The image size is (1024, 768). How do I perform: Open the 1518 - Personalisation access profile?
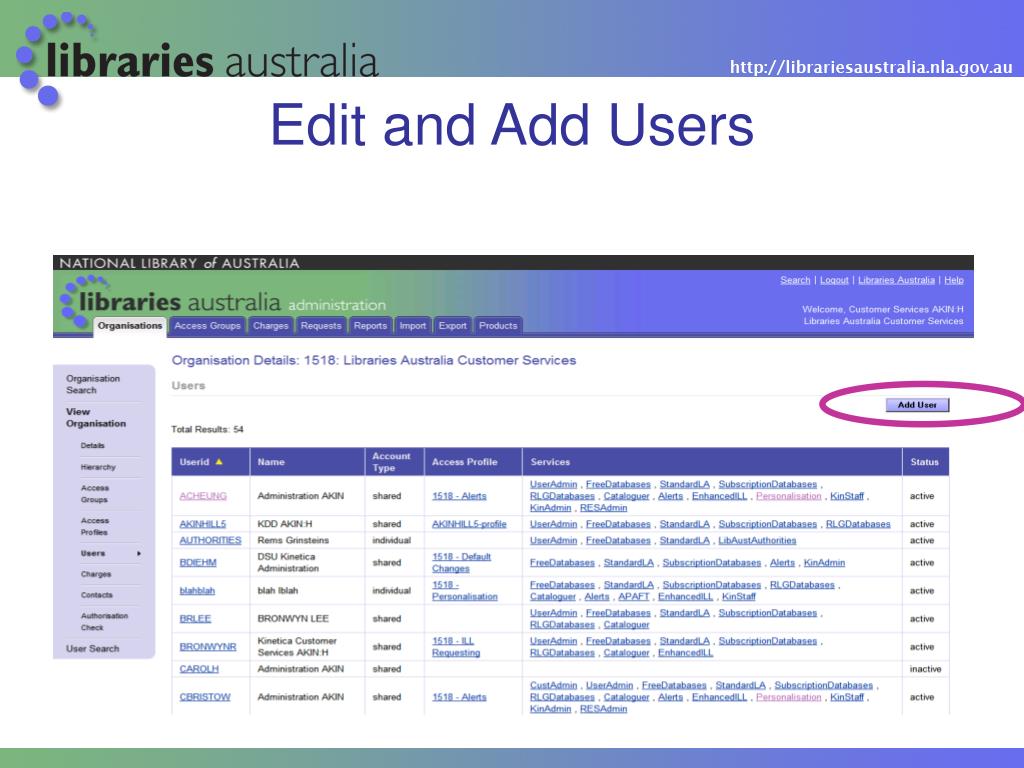pyautogui.click(x=464, y=590)
